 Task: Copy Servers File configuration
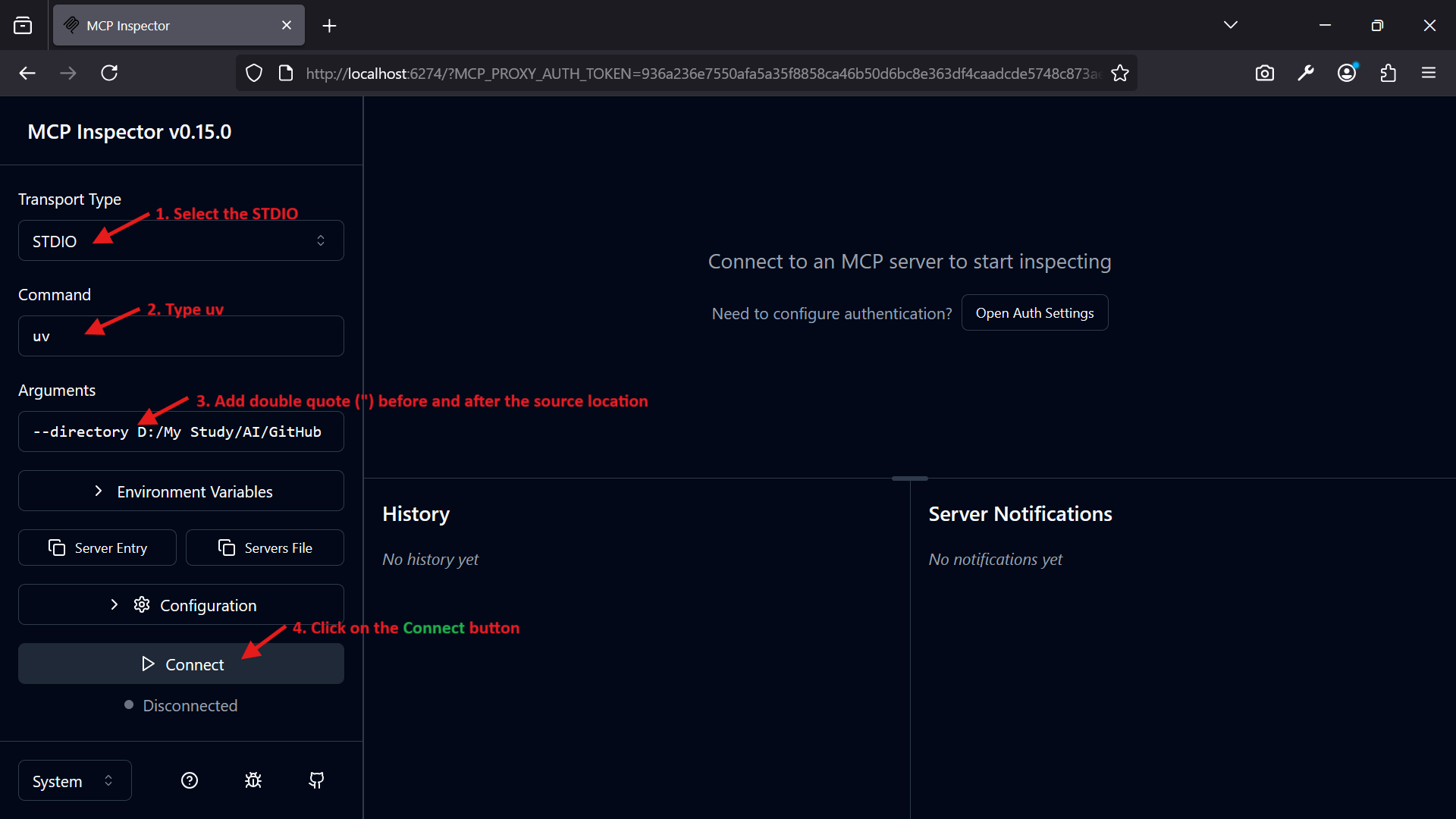265,548
